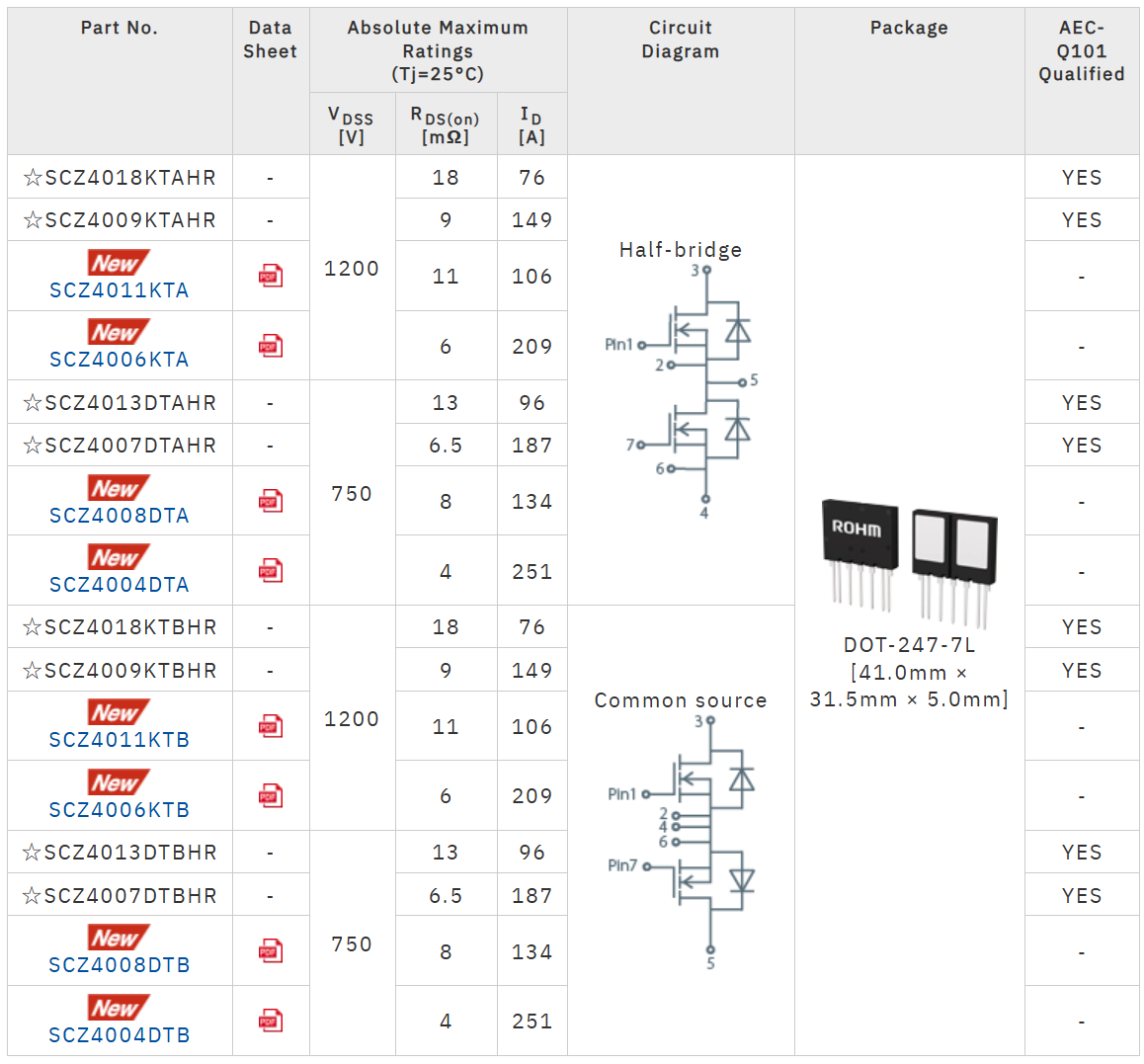
Task: Open the PDF datasheet for SCZ4011KTB
Action: [x=270, y=726]
